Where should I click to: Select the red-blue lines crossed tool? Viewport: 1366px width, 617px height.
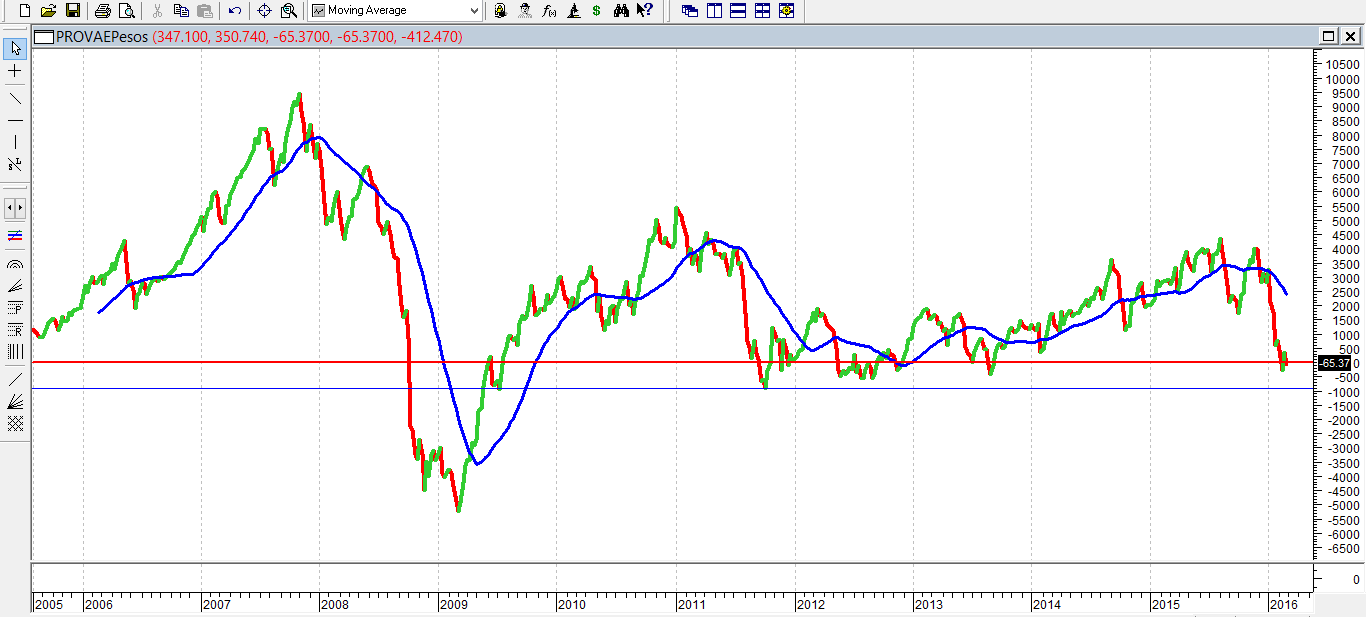point(15,236)
